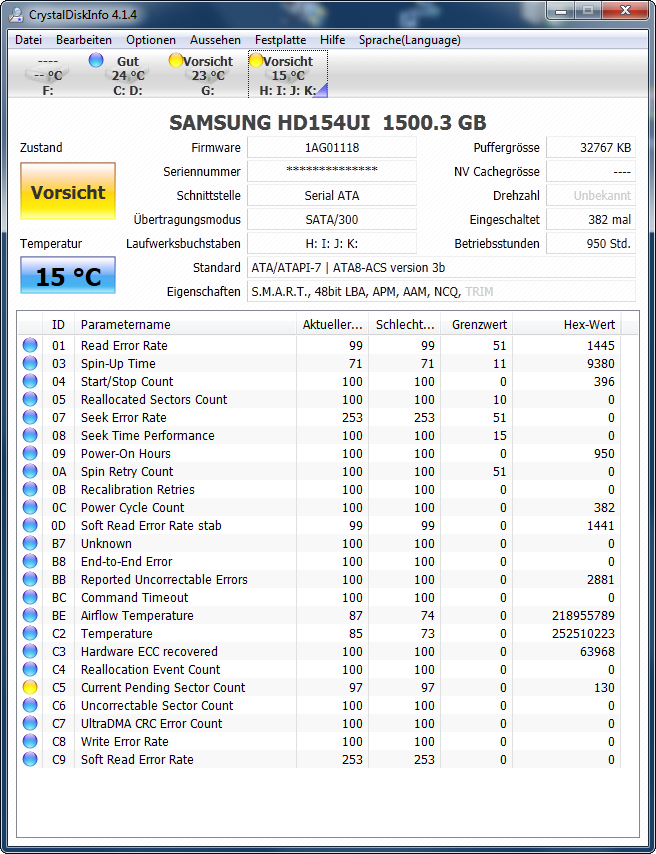Click the status icon for Power-On Hours
Viewport: 656px width, 854px height.
click(30, 453)
